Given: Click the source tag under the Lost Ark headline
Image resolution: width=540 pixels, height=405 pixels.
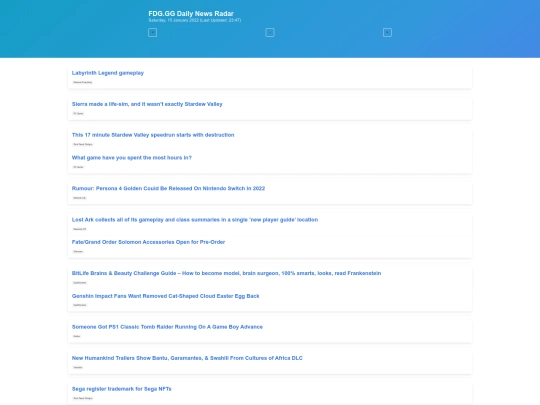Looking at the screenshot, I should pos(80,229).
